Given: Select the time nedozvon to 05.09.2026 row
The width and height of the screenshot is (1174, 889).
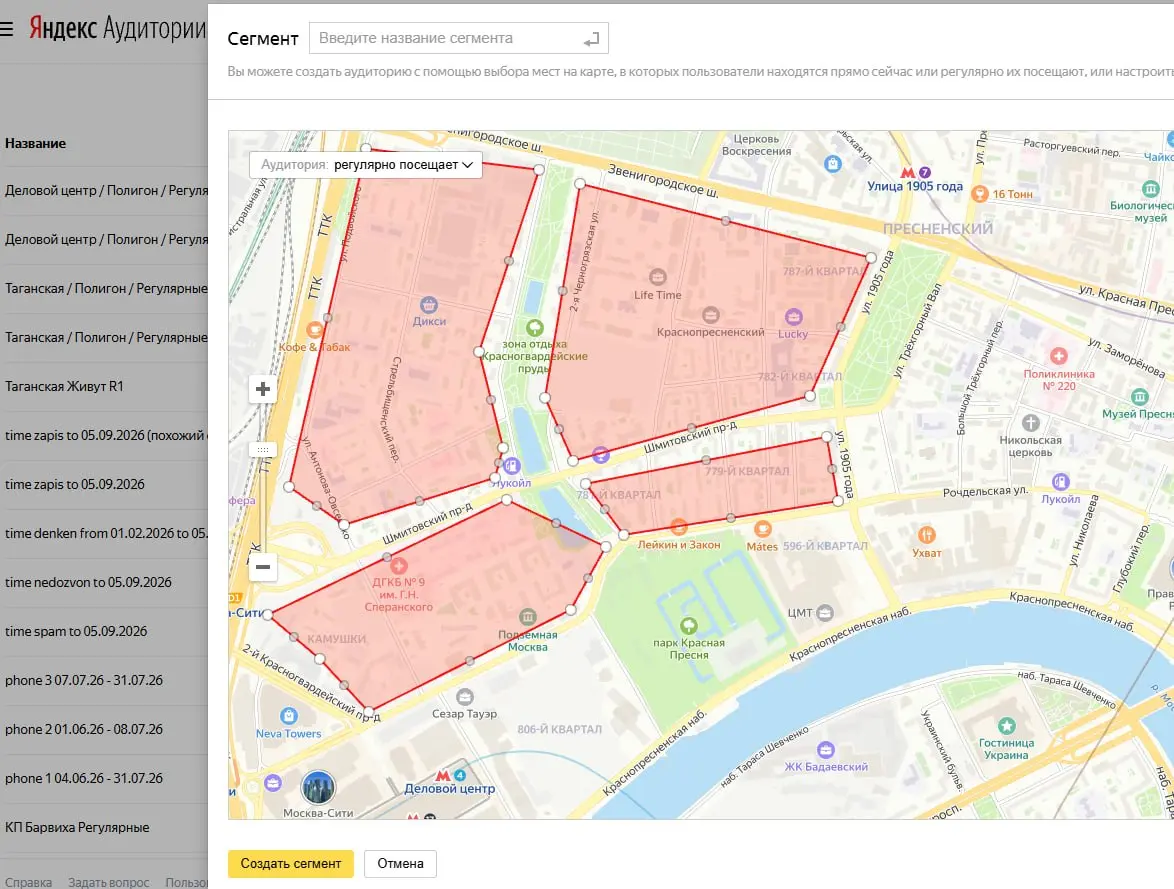Looking at the screenshot, I should pos(104,583).
